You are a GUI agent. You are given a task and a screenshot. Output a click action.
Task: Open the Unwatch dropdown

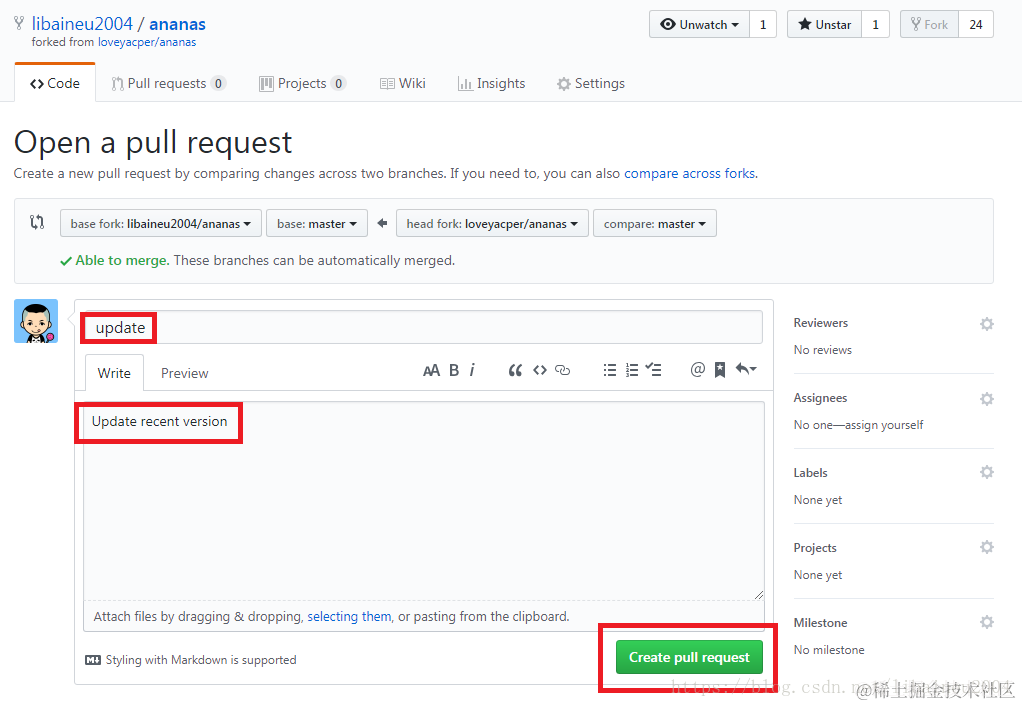(x=699, y=25)
